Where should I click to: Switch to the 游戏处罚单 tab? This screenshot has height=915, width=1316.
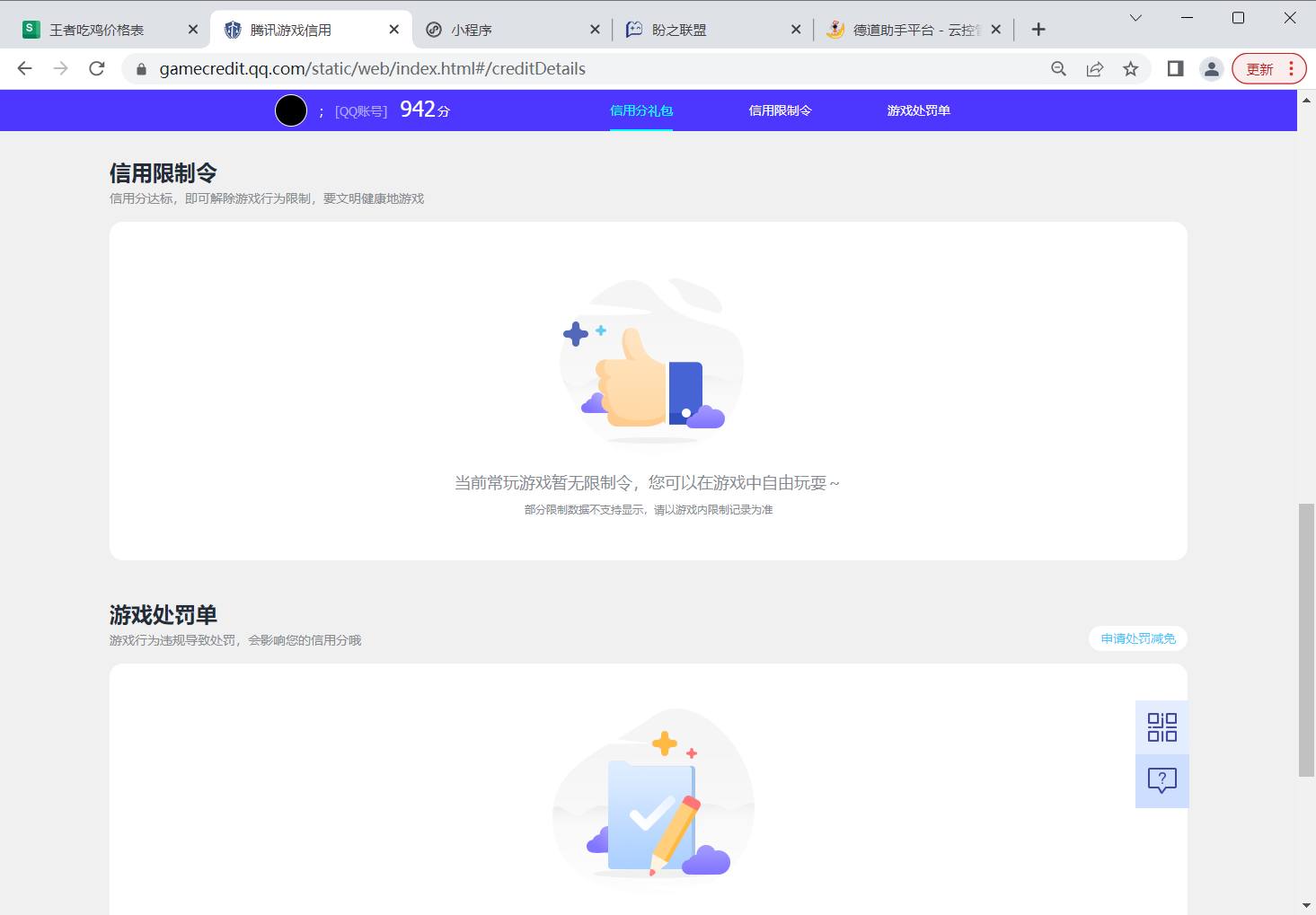point(918,110)
